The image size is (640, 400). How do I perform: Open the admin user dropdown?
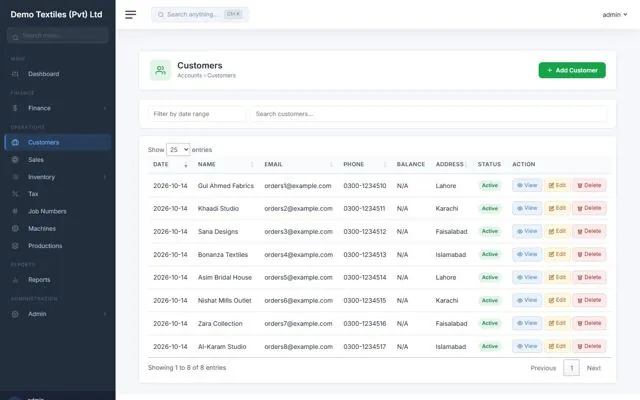(x=615, y=15)
